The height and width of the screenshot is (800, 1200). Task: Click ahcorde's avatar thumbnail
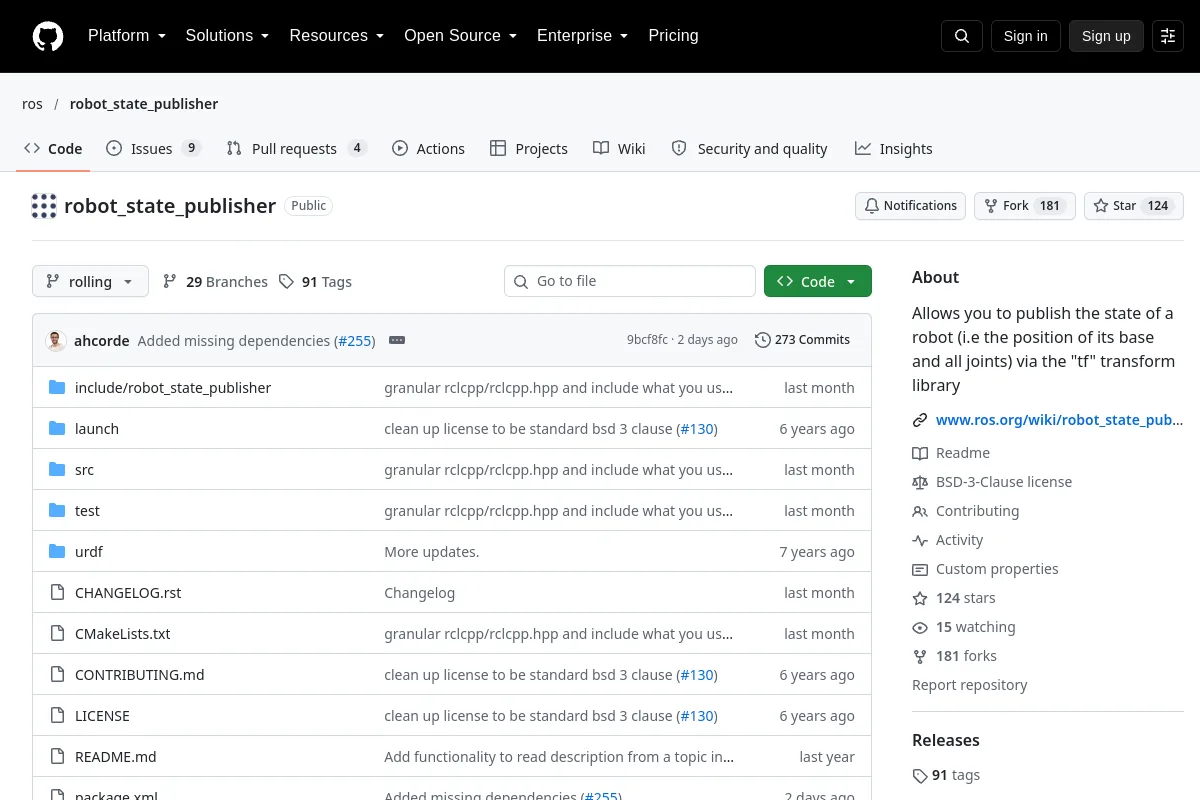[56, 340]
